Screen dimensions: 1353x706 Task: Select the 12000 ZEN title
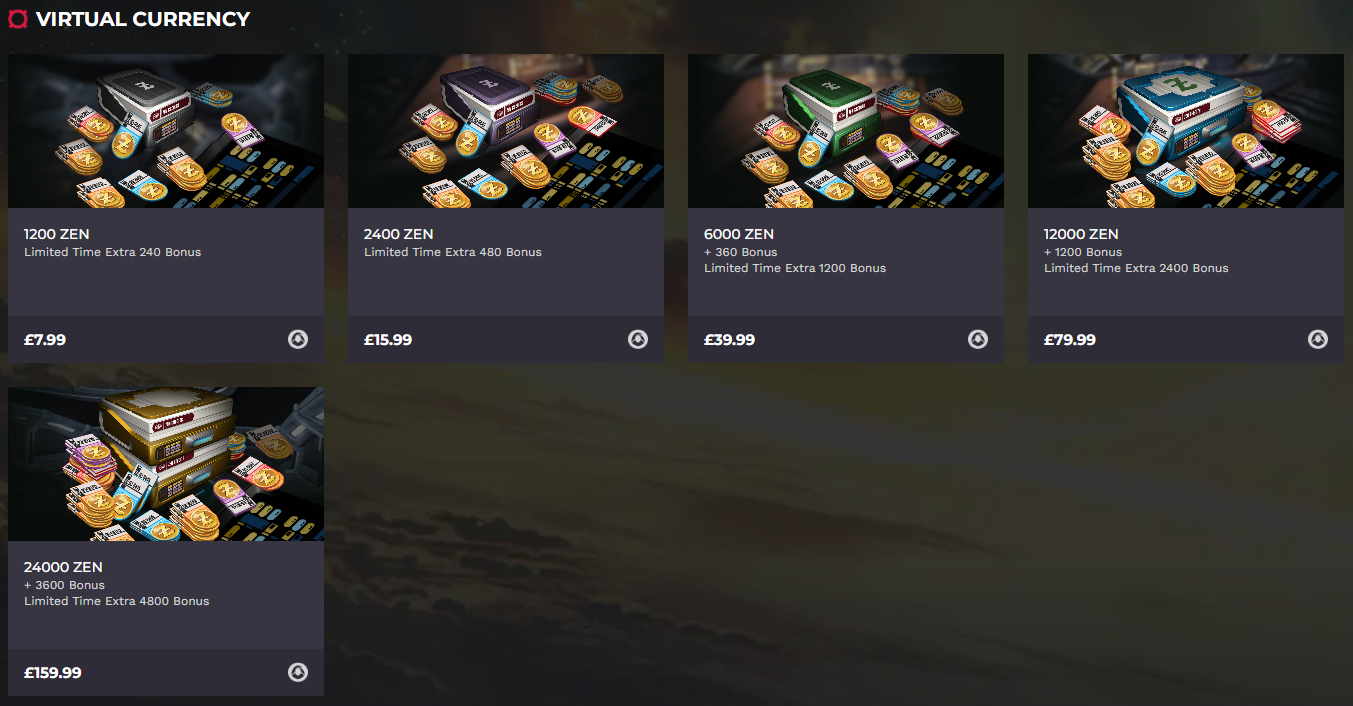coord(1081,234)
